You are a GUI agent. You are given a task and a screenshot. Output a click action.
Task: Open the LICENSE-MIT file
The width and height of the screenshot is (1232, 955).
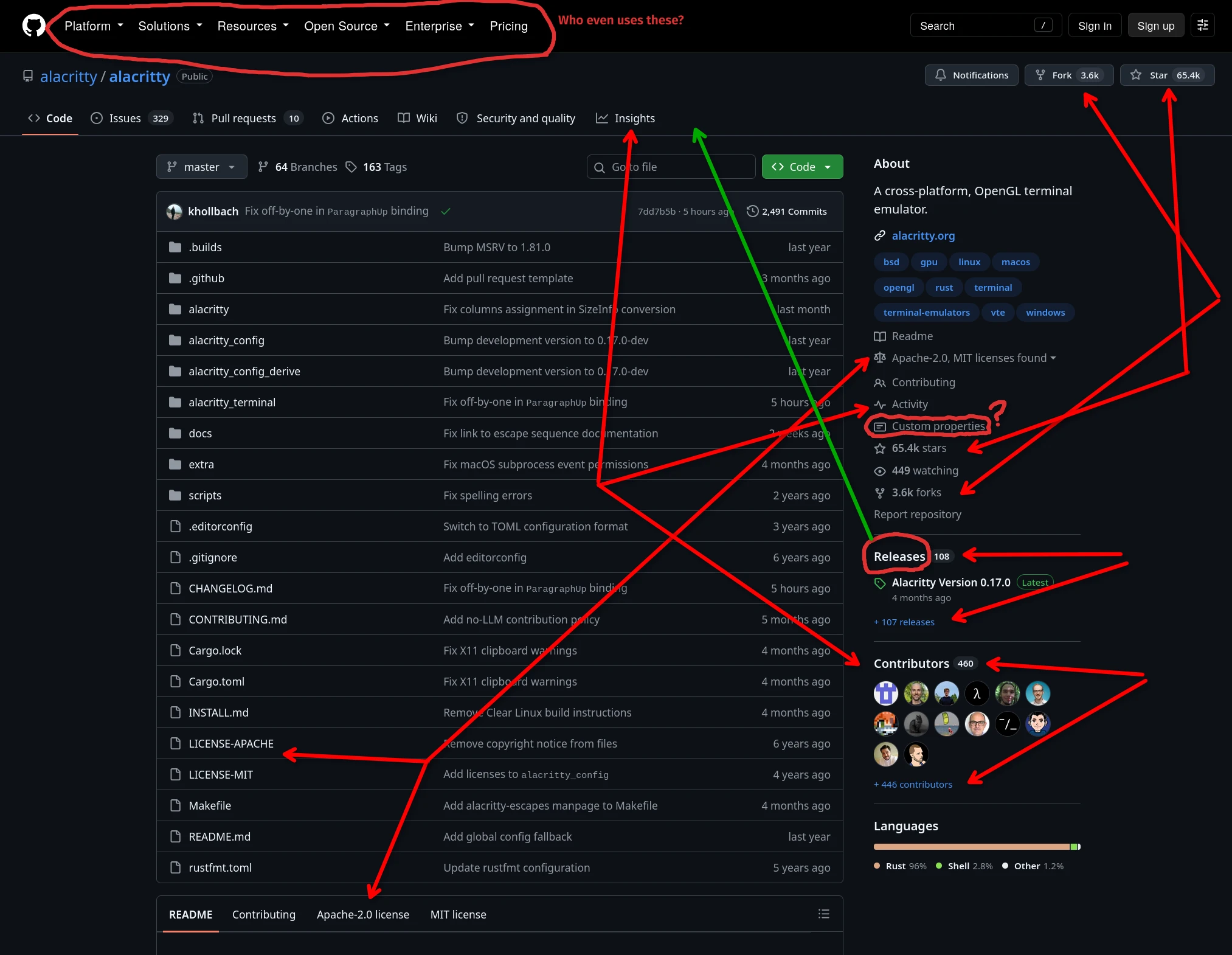221,774
